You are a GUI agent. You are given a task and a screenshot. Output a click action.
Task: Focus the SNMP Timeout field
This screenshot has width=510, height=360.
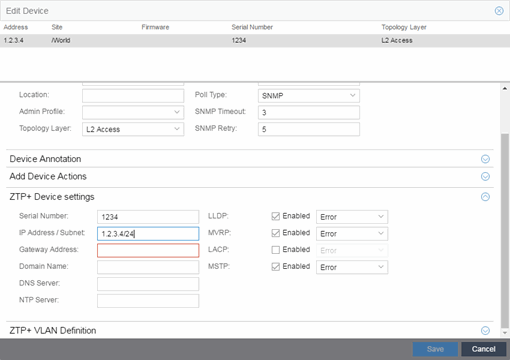click(x=309, y=112)
